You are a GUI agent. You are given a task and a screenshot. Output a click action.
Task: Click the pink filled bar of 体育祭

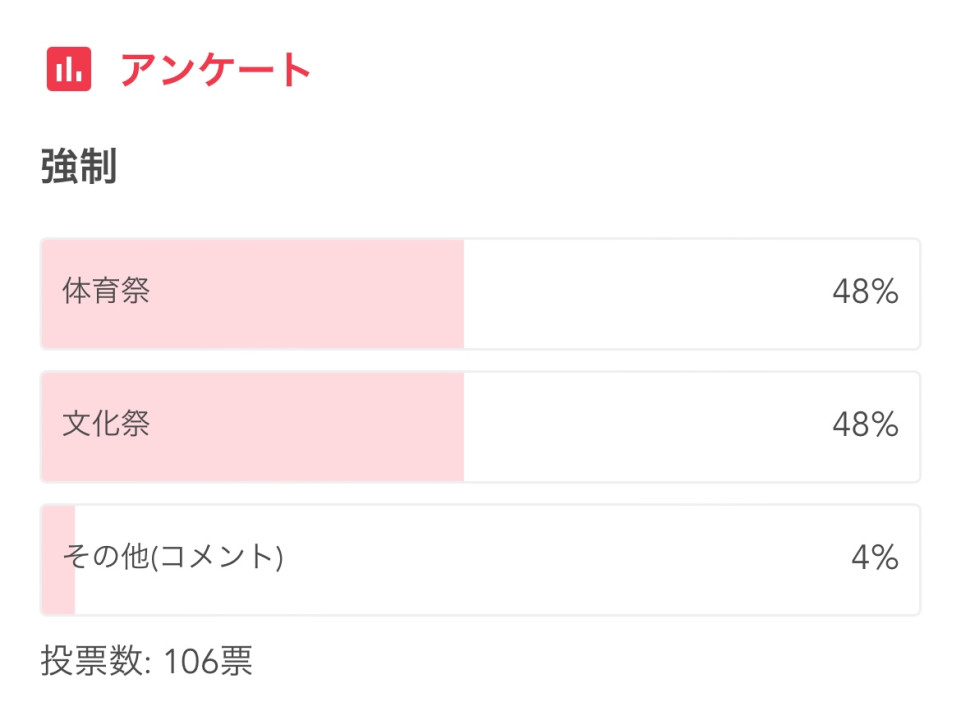pyautogui.click(x=253, y=294)
